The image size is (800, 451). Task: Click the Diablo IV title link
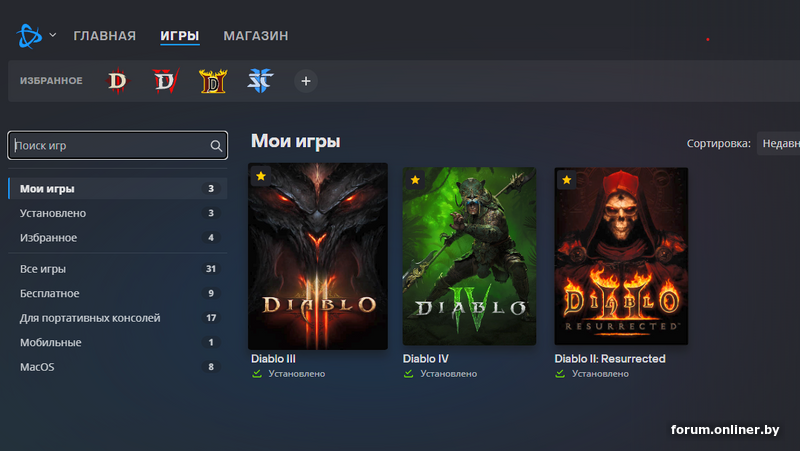[426, 359]
